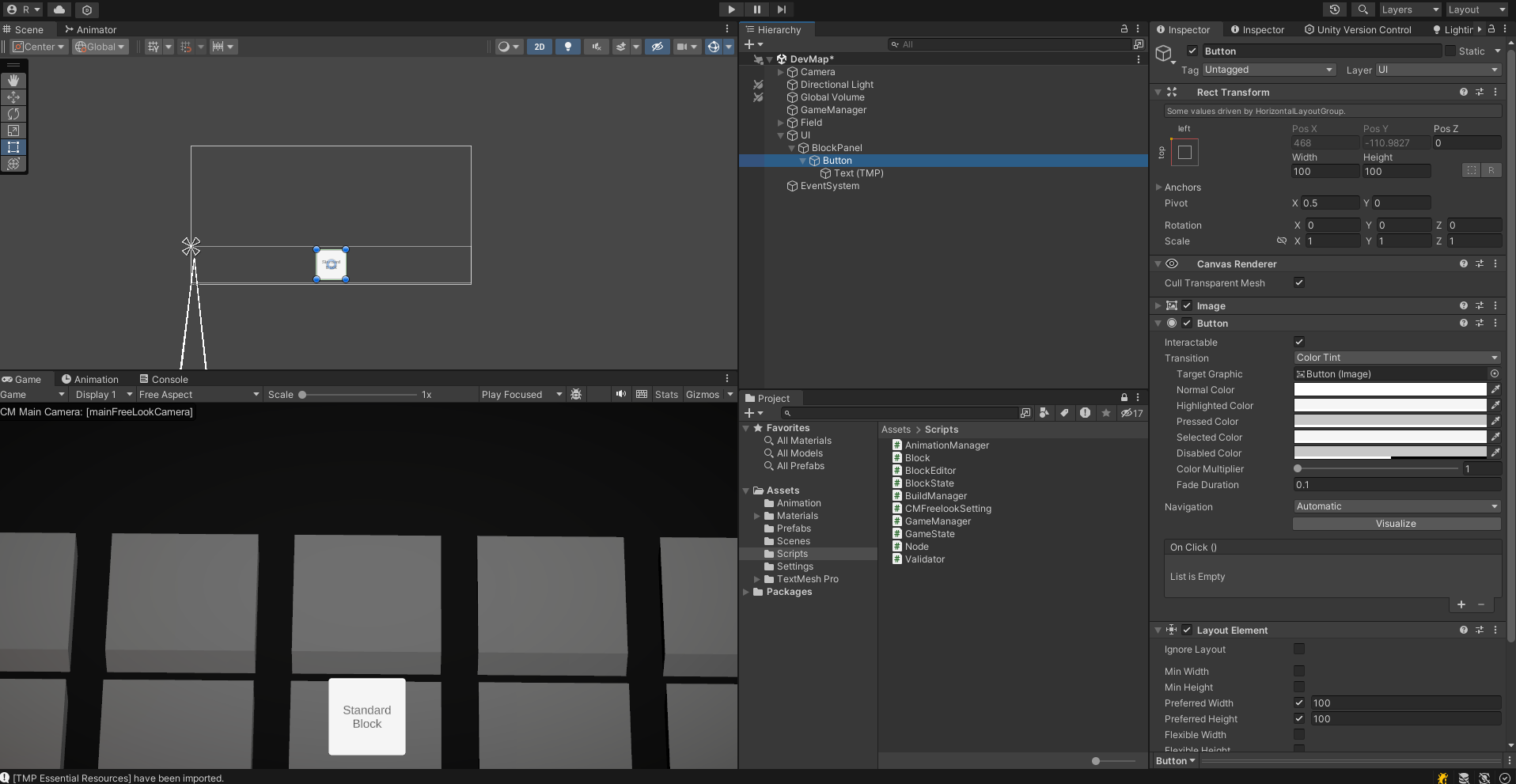The image size is (1516, 784).
Task: Open Layout Element more options menu
Action: (x=1495, y=630)
